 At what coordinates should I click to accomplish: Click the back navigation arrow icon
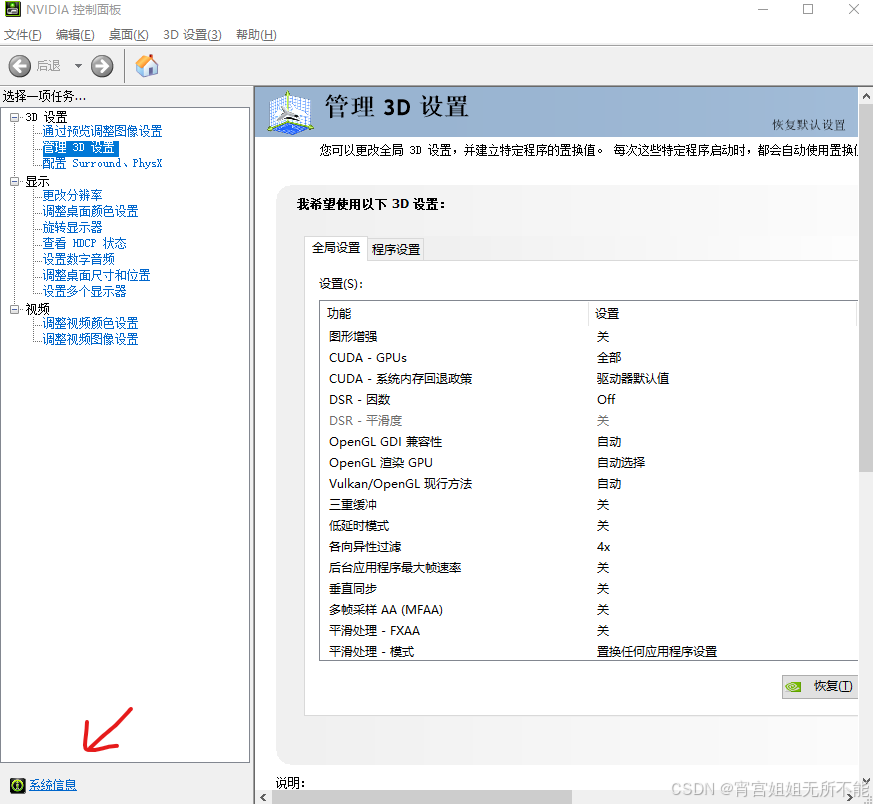[x=20, y=66]
